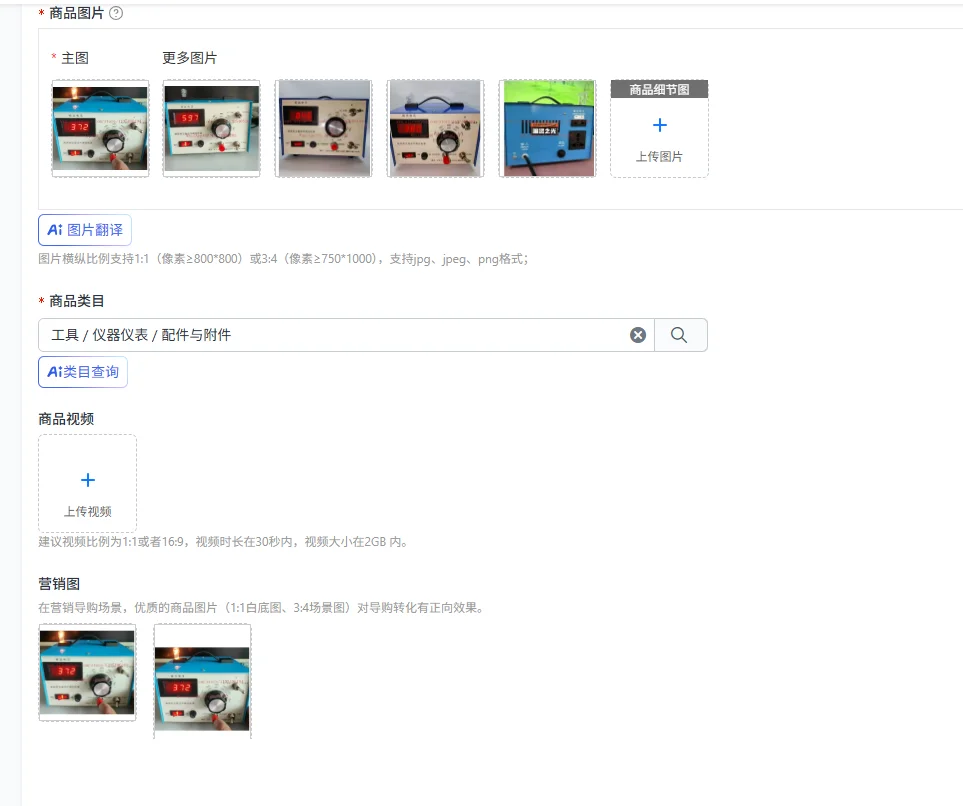Screen dimensions: 963x806
Task: Click the 商品细节图 header label
Action: [660, 89]
